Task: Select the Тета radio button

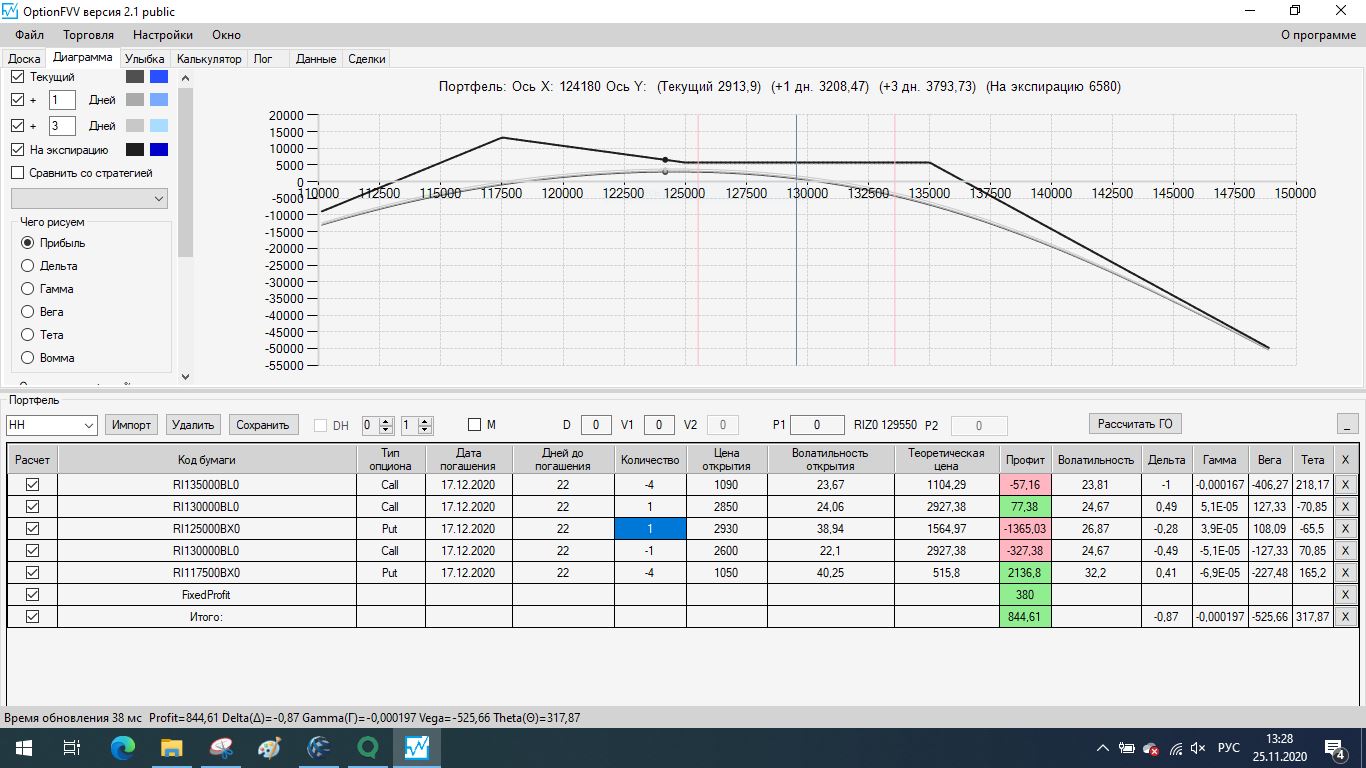Action: coord(27,335)
